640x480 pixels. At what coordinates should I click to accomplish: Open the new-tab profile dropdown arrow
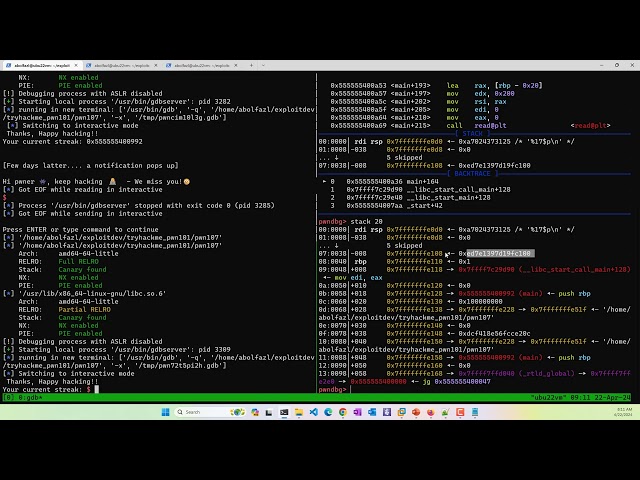coord(263,65)
